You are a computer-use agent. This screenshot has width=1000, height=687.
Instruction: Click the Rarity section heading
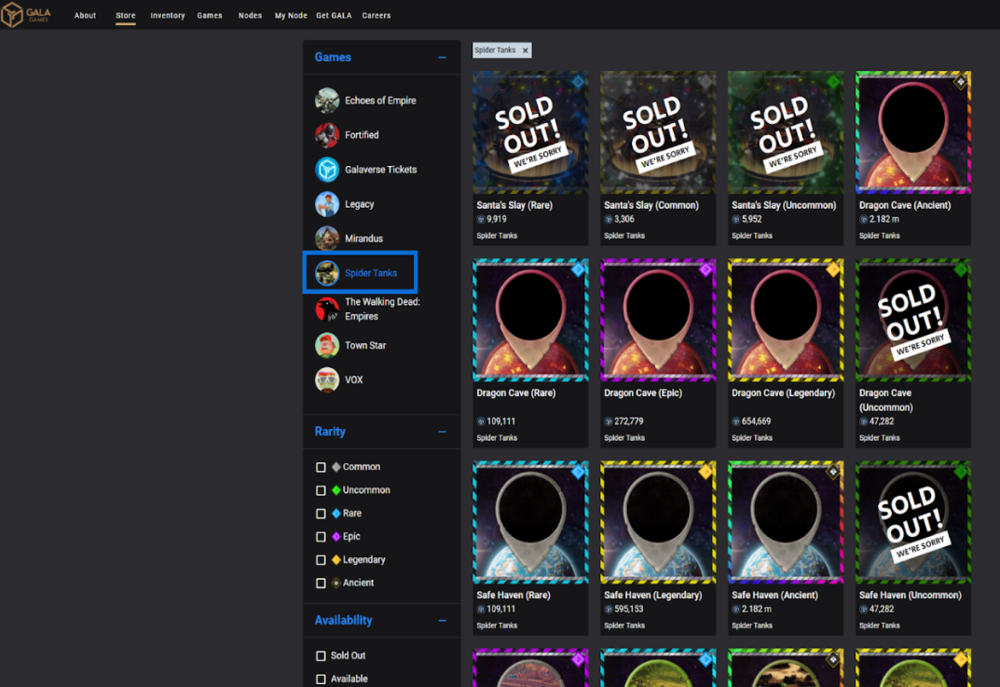330,432
